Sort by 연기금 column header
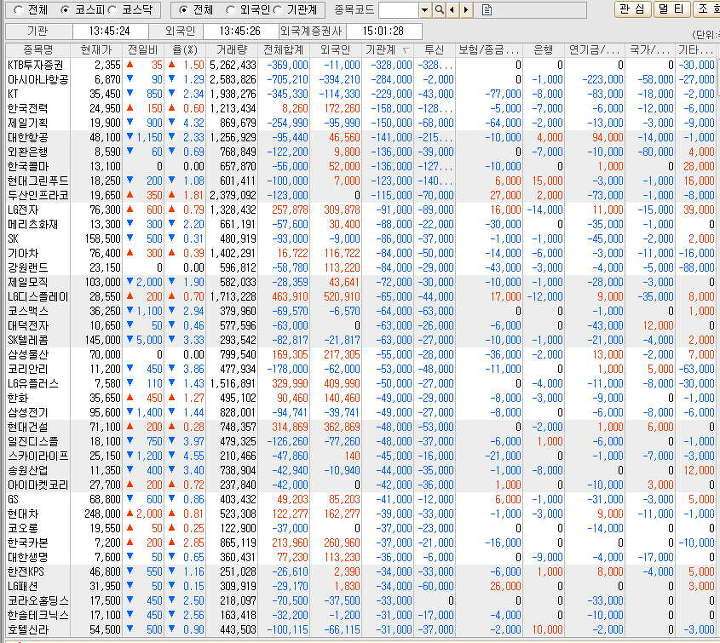 click(595, 50)
